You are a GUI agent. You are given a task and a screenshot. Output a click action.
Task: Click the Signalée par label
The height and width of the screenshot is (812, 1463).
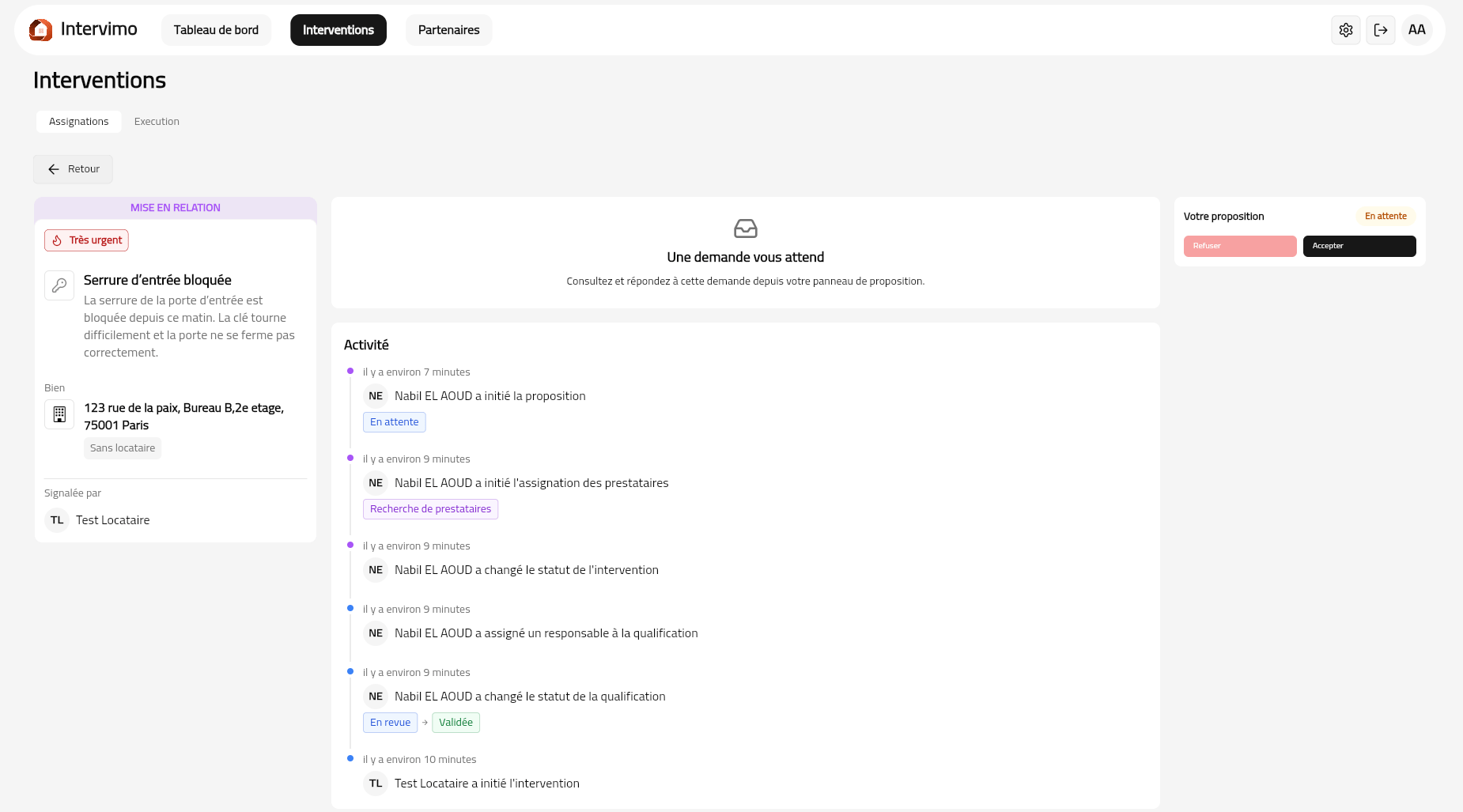tap(73, 493)
